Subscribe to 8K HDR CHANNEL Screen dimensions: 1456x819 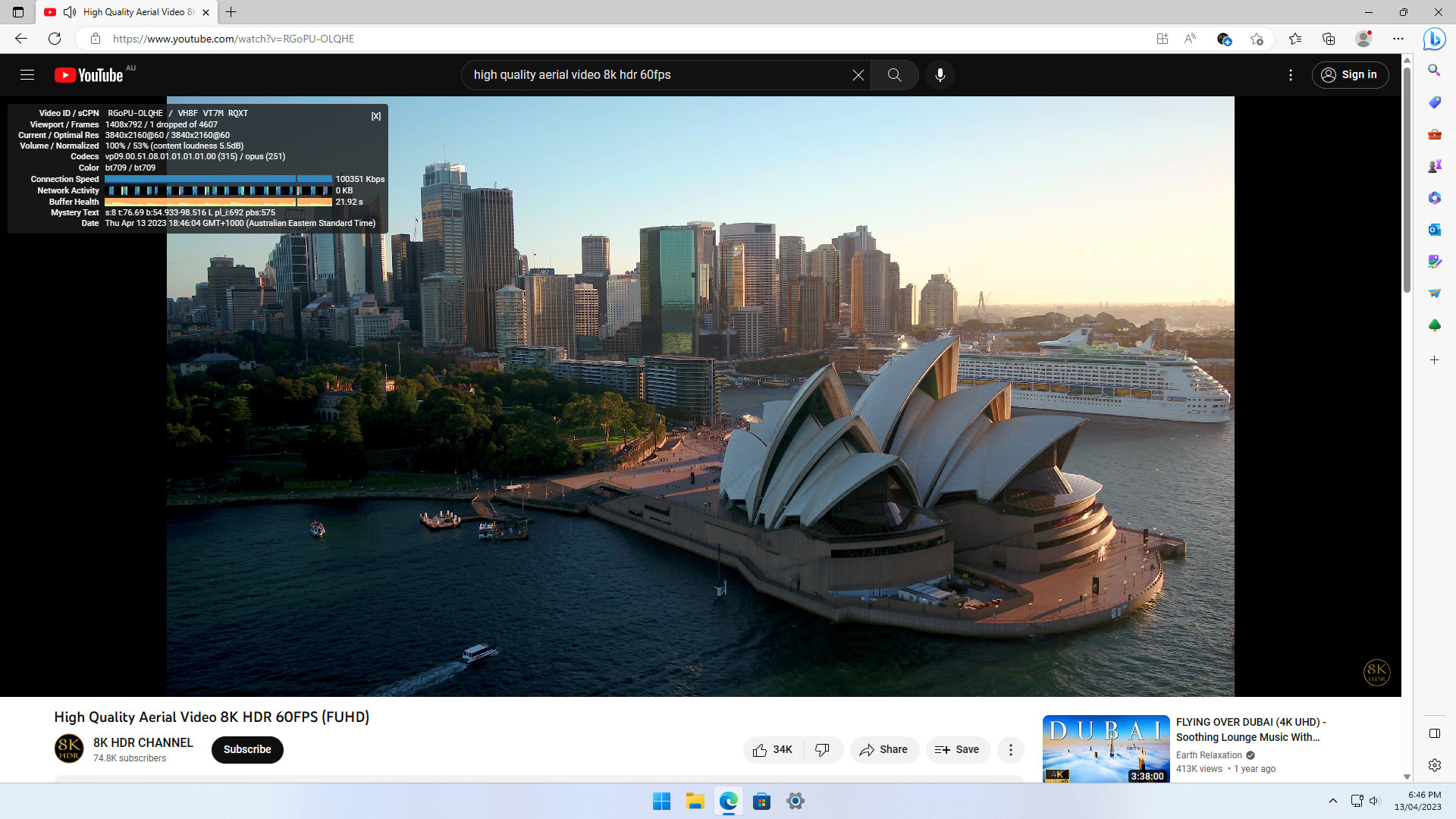[x=247, y=750]
